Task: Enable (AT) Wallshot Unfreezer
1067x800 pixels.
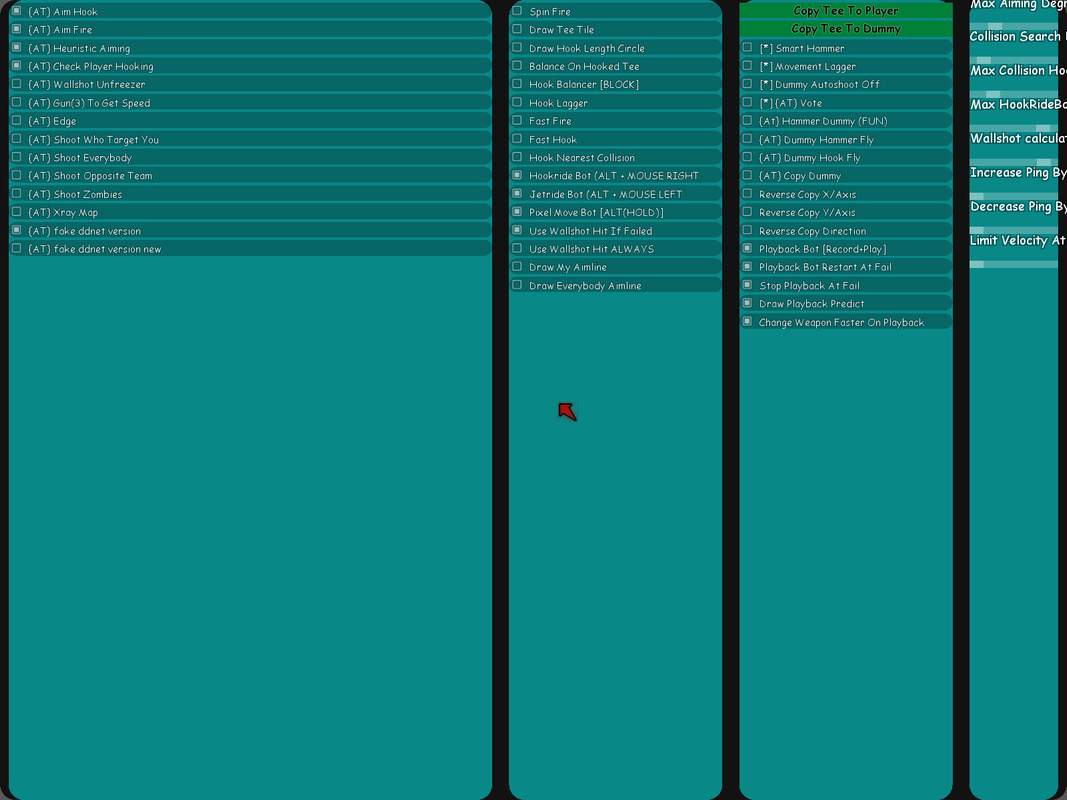Action: (x=16, y=84)
